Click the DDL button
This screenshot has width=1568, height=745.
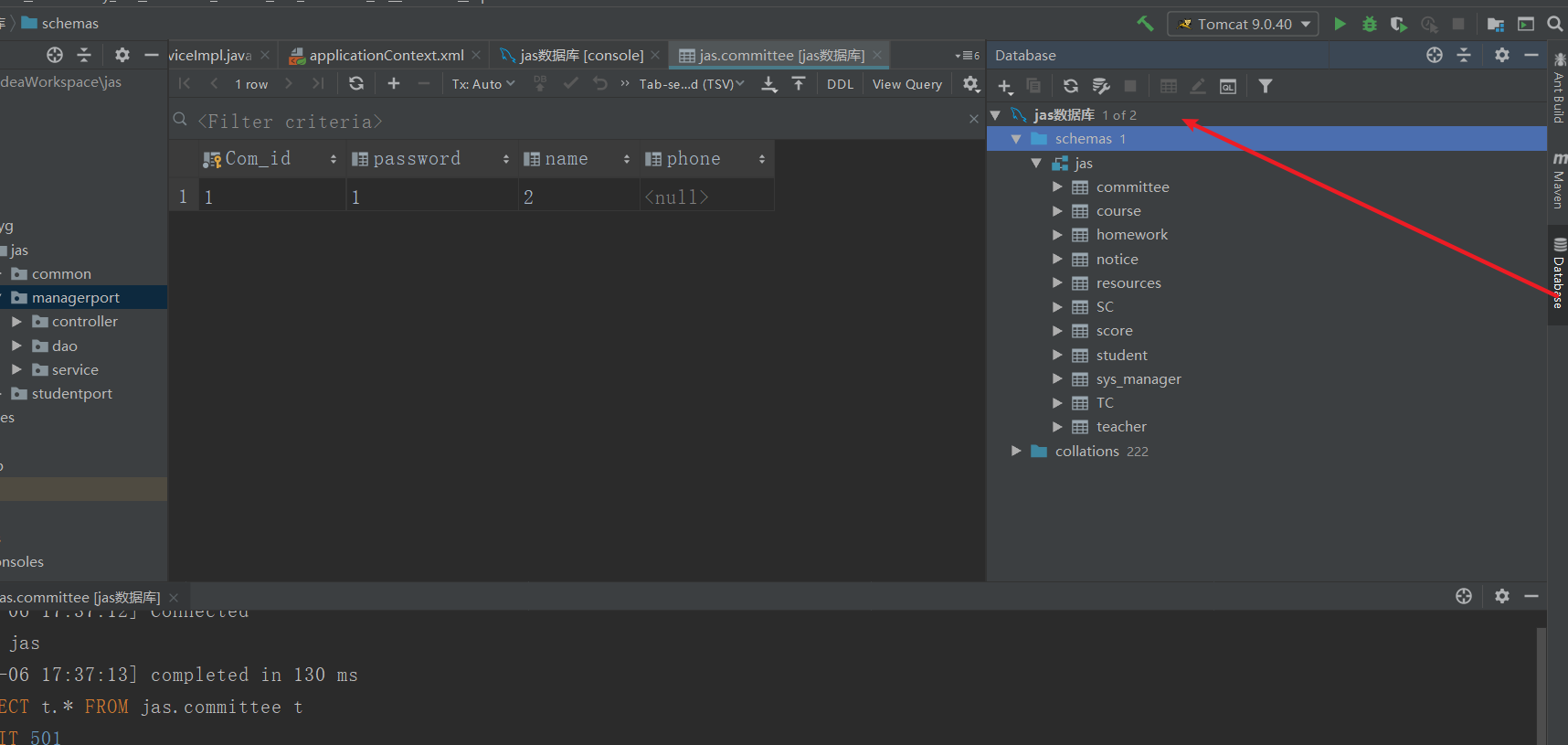click(840, 84)
